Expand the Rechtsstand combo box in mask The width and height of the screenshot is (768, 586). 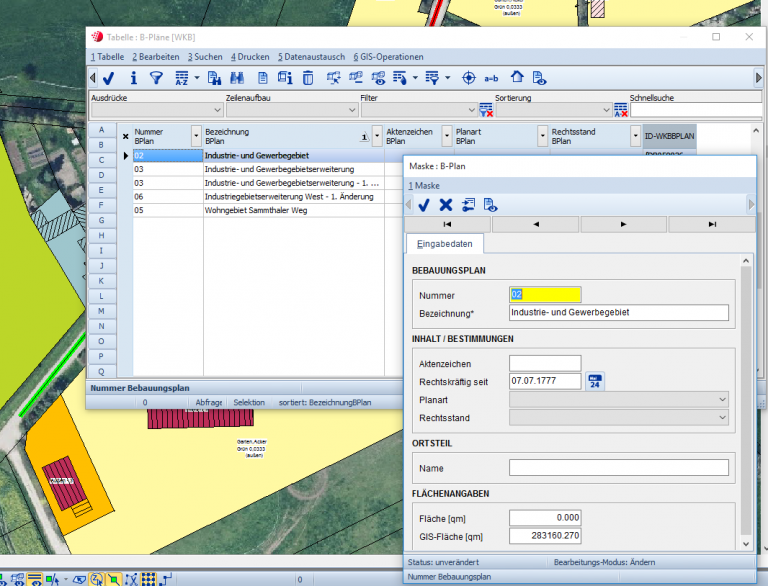pos(619,417)
